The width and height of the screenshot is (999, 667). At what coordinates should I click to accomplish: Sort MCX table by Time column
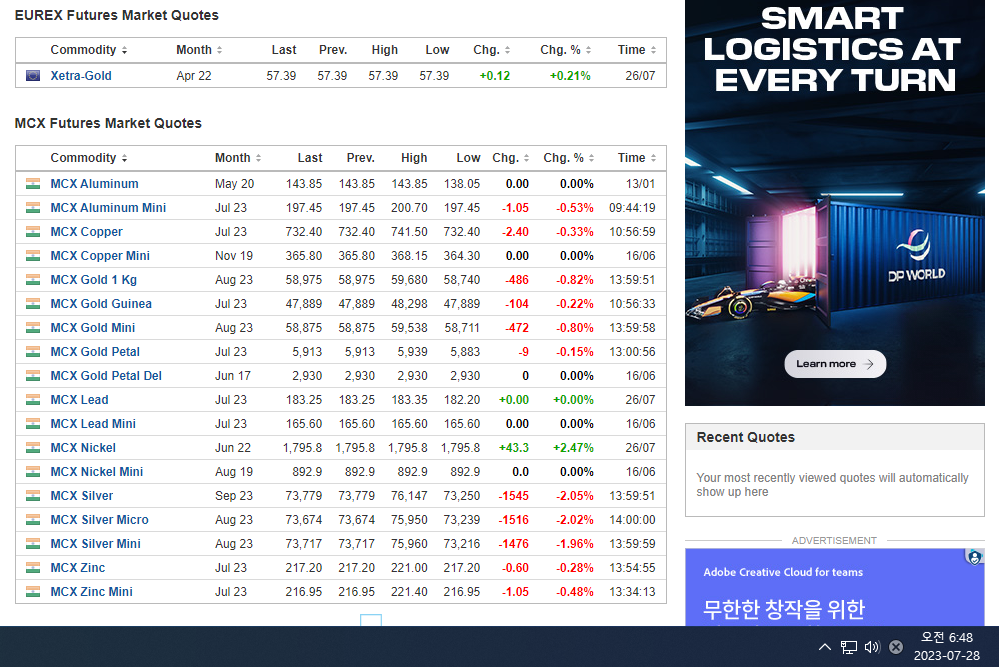coord(636,158)
